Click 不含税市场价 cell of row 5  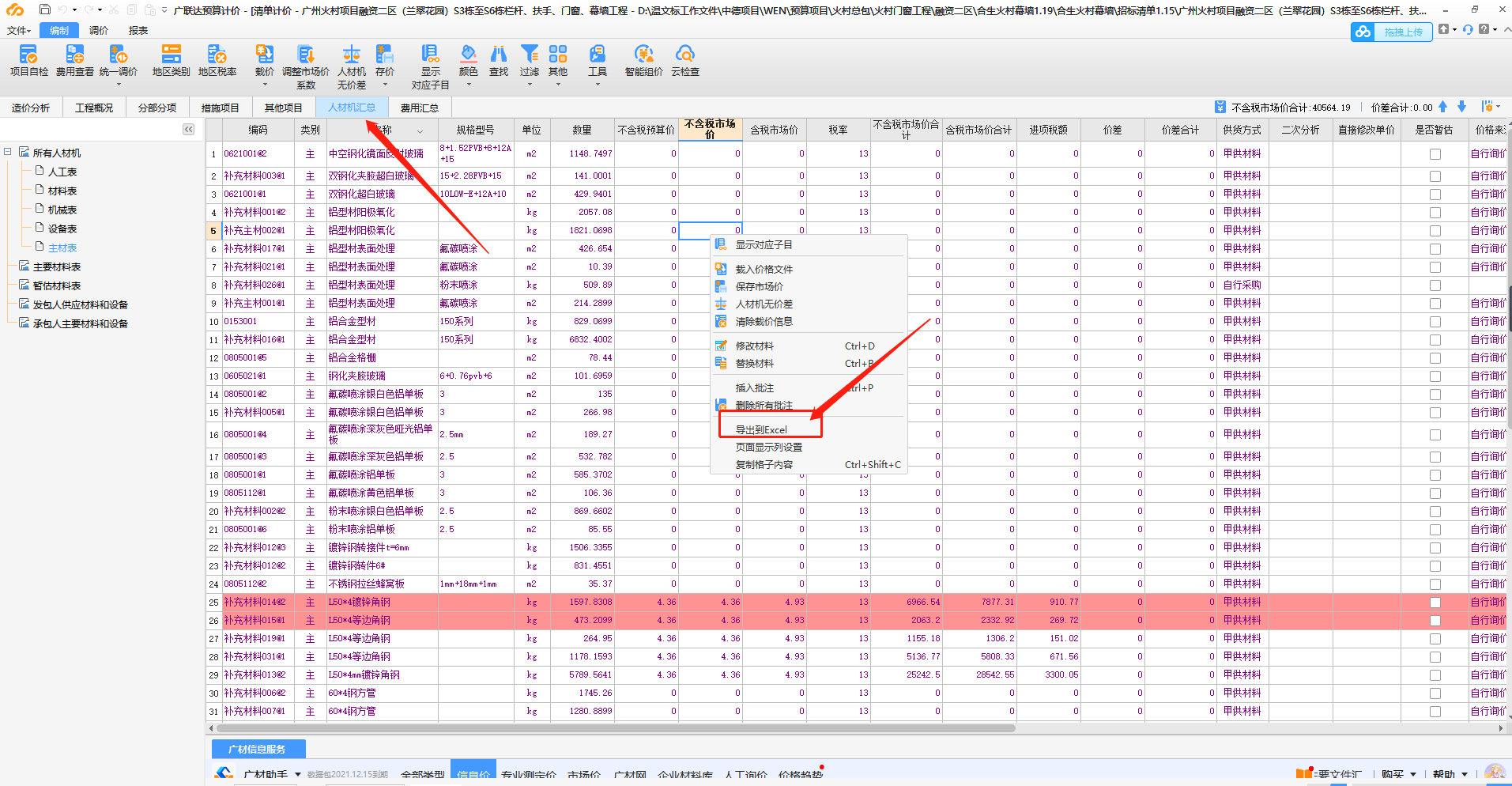click(x=710, y=230)
